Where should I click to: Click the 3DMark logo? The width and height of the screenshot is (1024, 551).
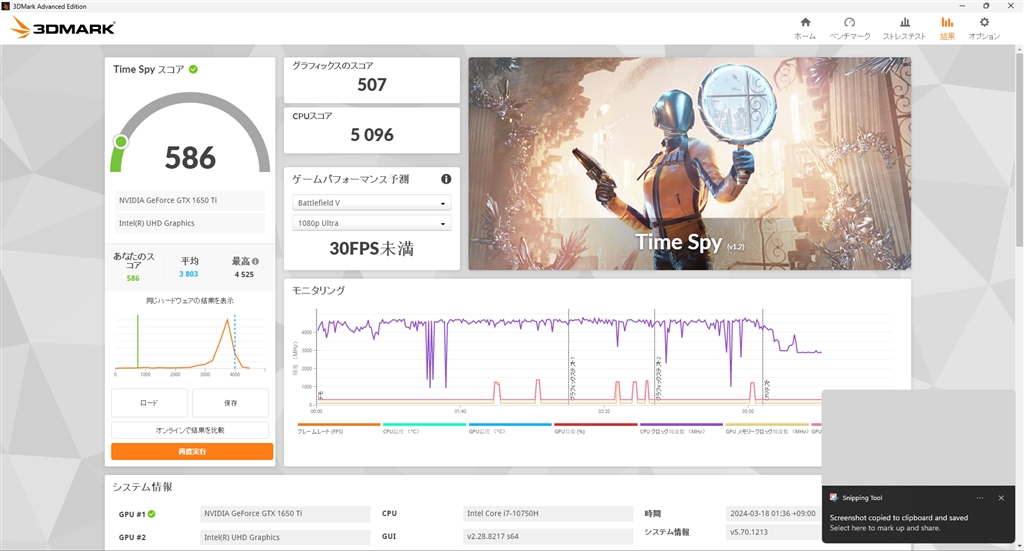coord(63,28)
